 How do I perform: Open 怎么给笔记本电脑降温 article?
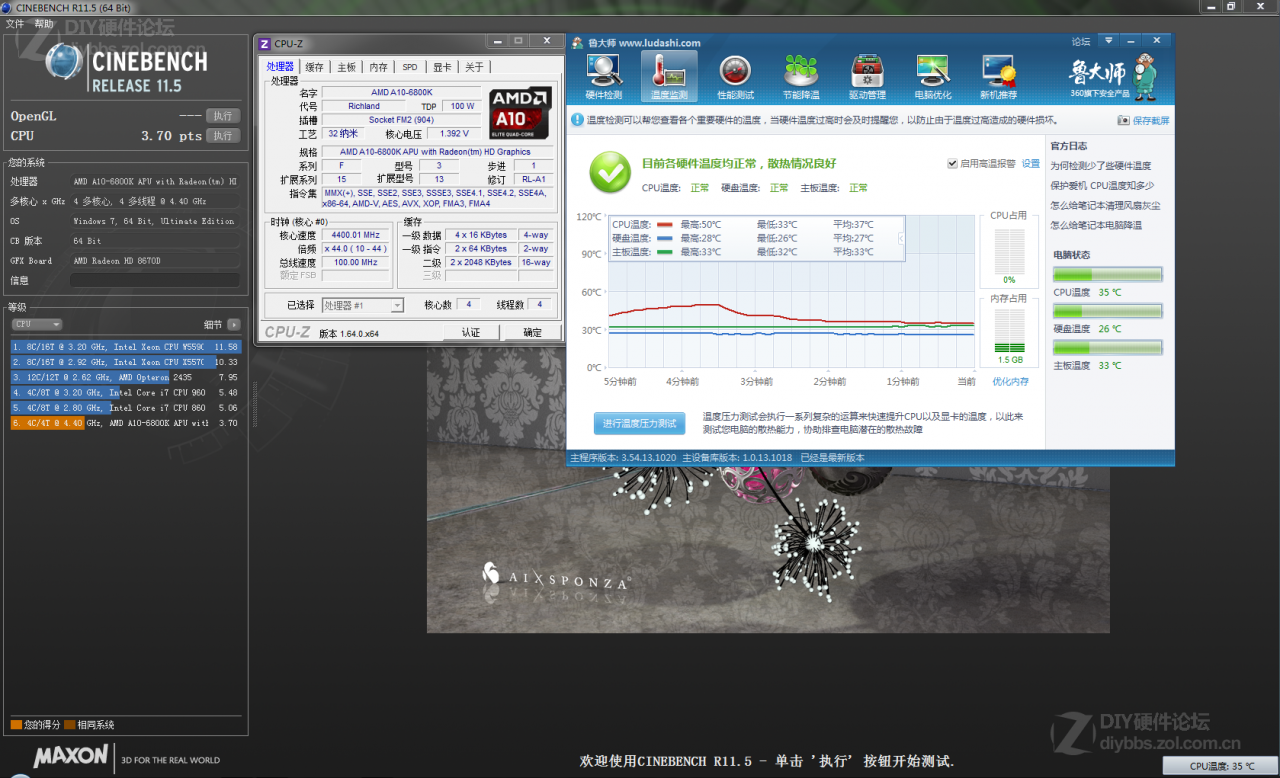[1096, 225]
